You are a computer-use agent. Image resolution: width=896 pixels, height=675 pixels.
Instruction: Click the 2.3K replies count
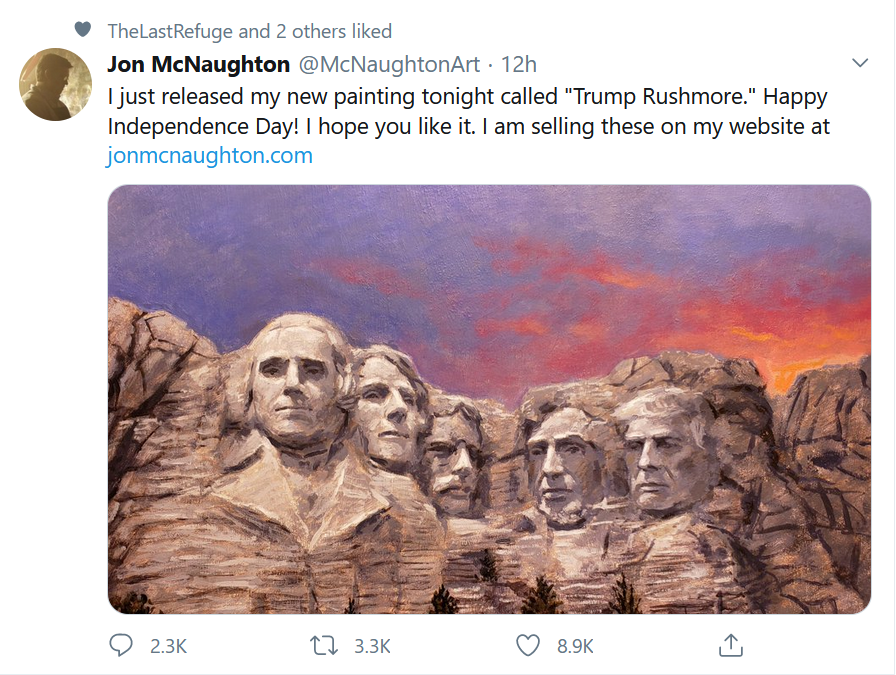[x=168, y=647]
